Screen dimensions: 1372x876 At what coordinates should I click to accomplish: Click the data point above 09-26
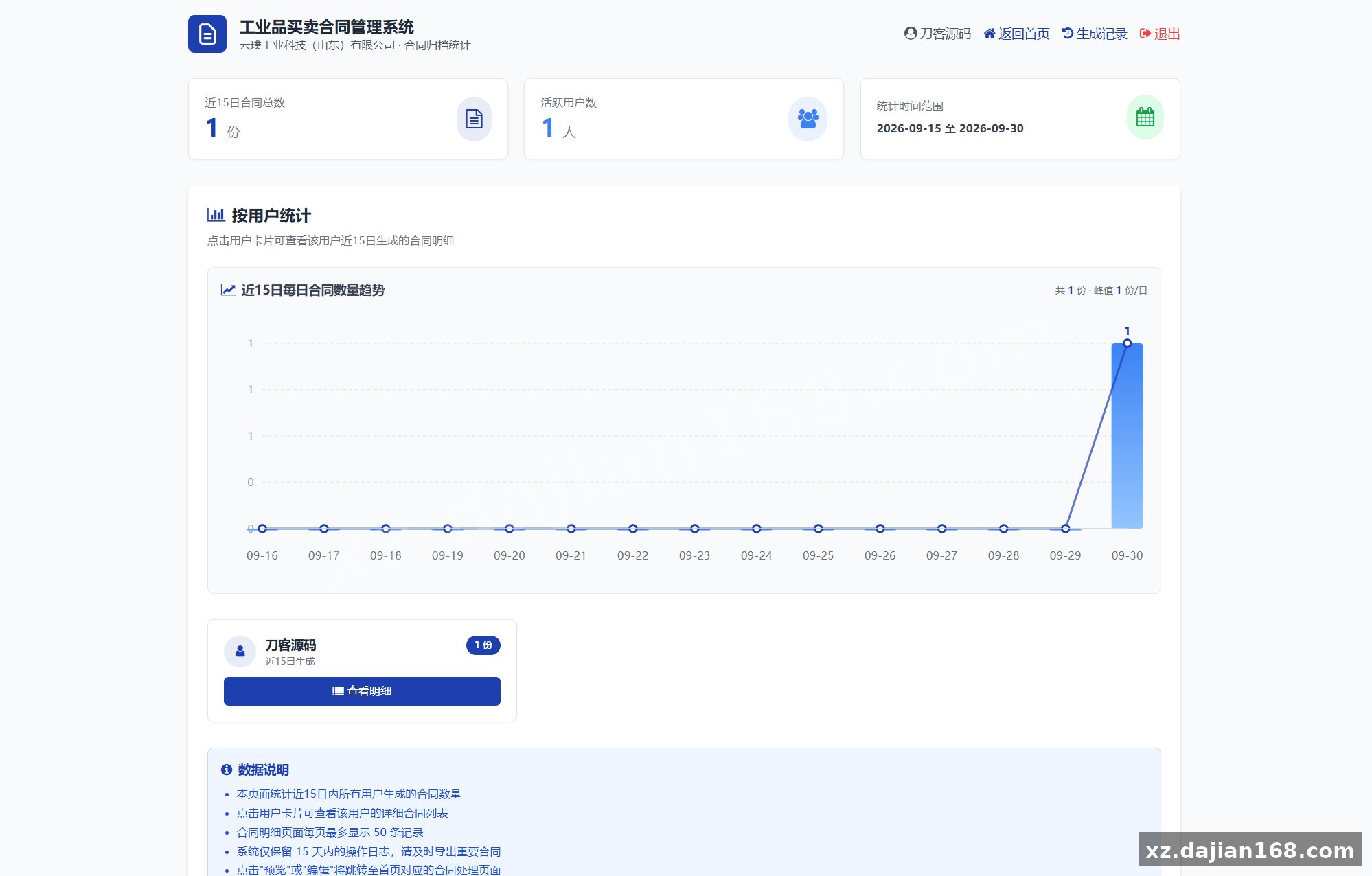pyautogui.click(x=880, y=529)
